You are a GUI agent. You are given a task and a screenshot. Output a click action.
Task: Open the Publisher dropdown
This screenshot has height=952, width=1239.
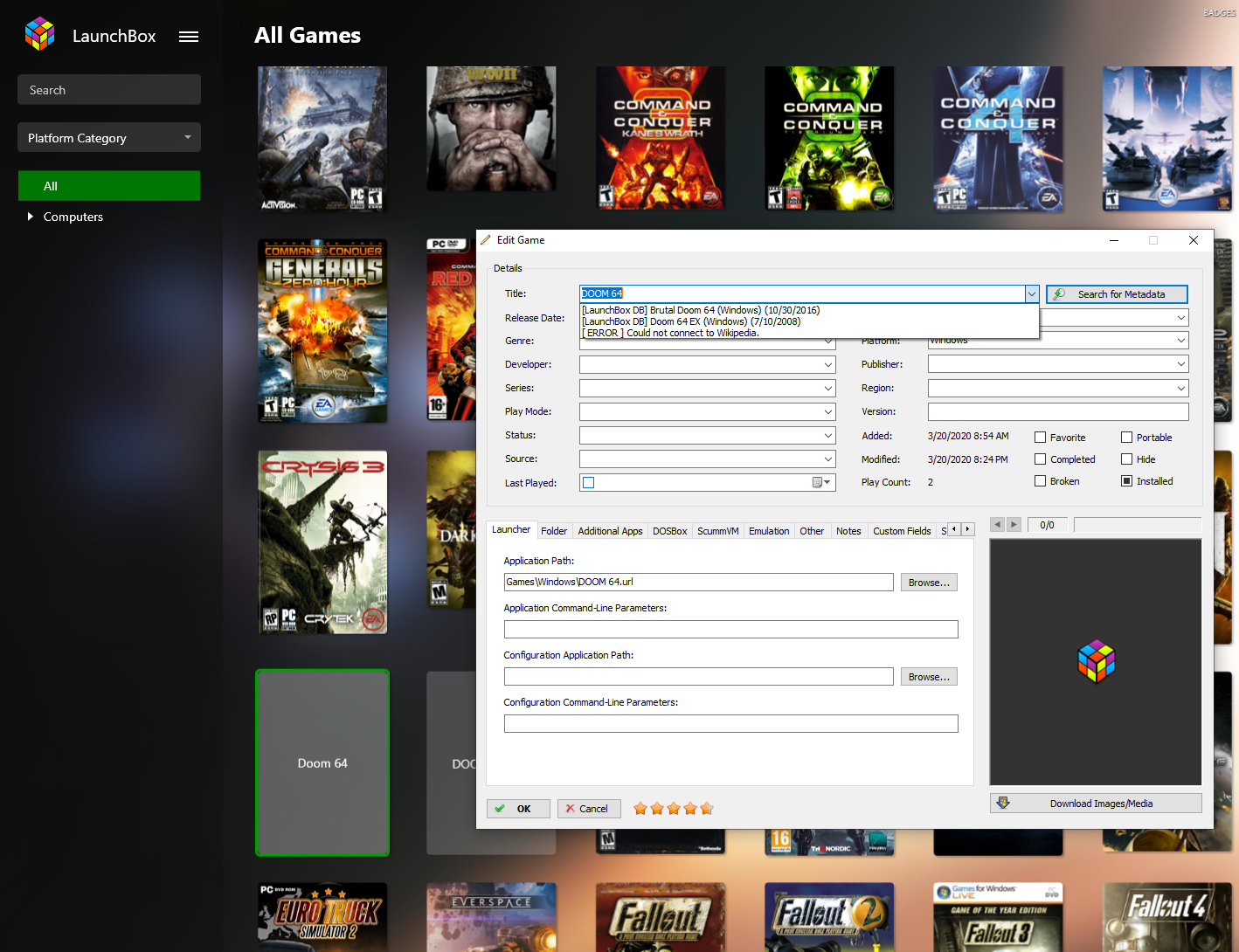[1181, 364]
